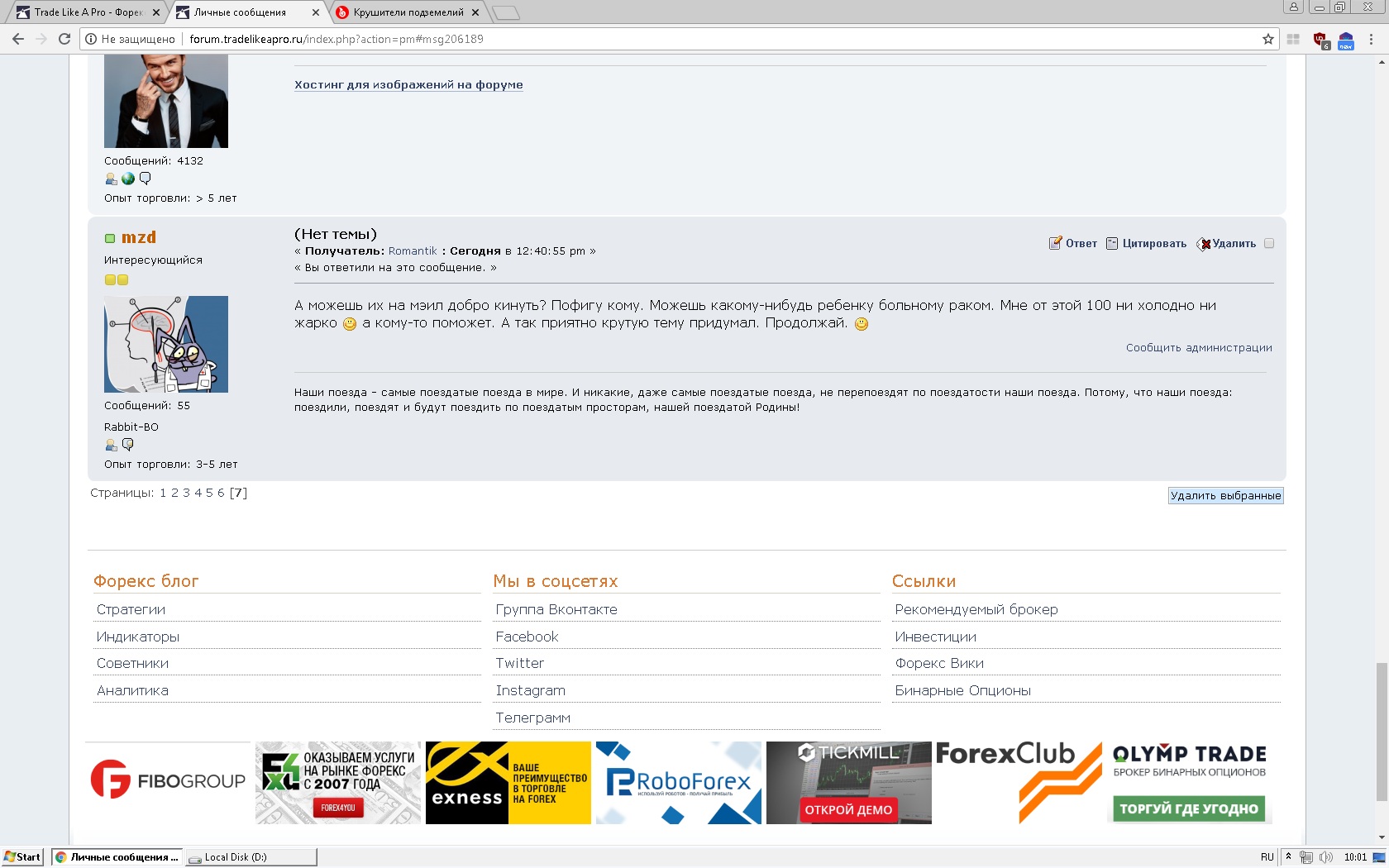This screenshot has height=868, width=1389.
Task: Open Индикаторы blog link
Action: click(x=138, y=637)
